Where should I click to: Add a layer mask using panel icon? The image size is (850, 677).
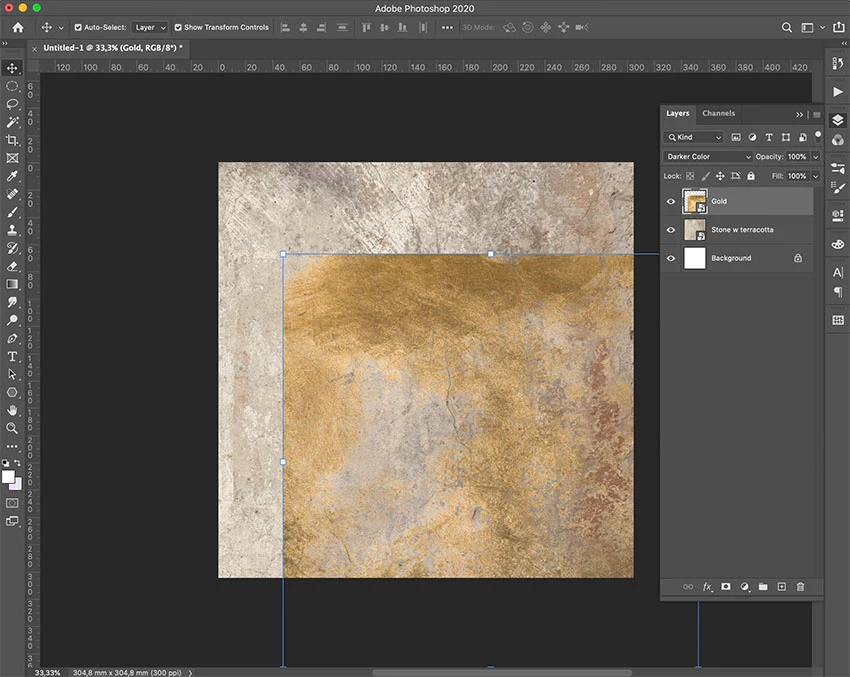coord(726,587)
